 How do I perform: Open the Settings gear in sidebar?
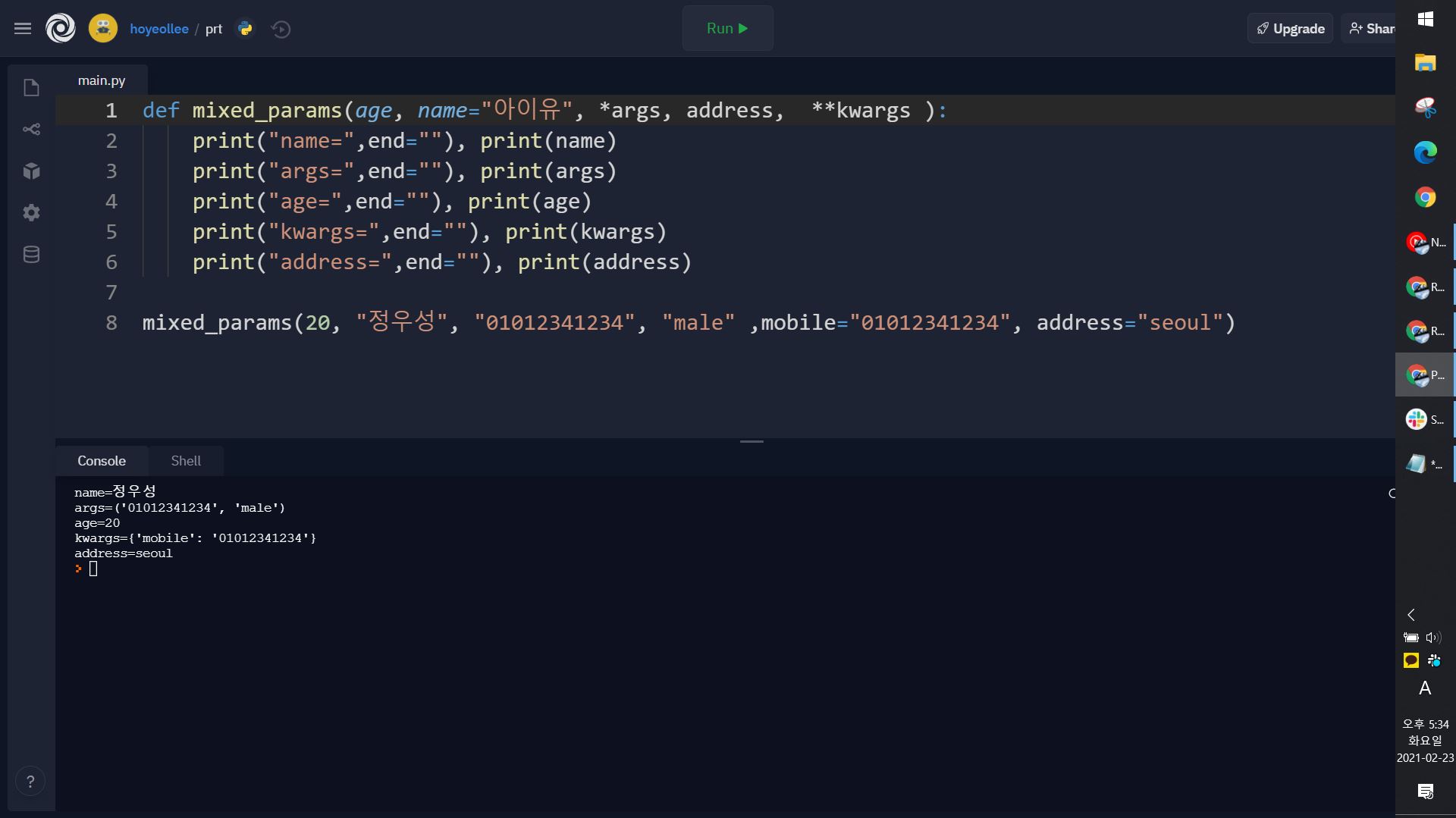(31, 213)
